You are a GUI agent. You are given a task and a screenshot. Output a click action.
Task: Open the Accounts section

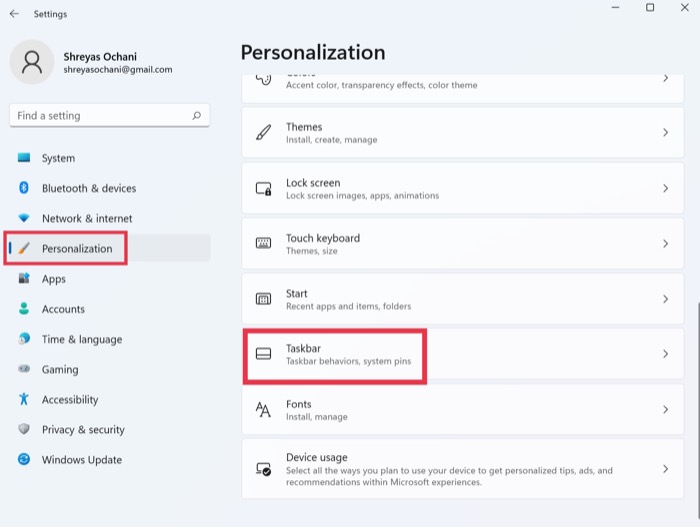(63, 309)
